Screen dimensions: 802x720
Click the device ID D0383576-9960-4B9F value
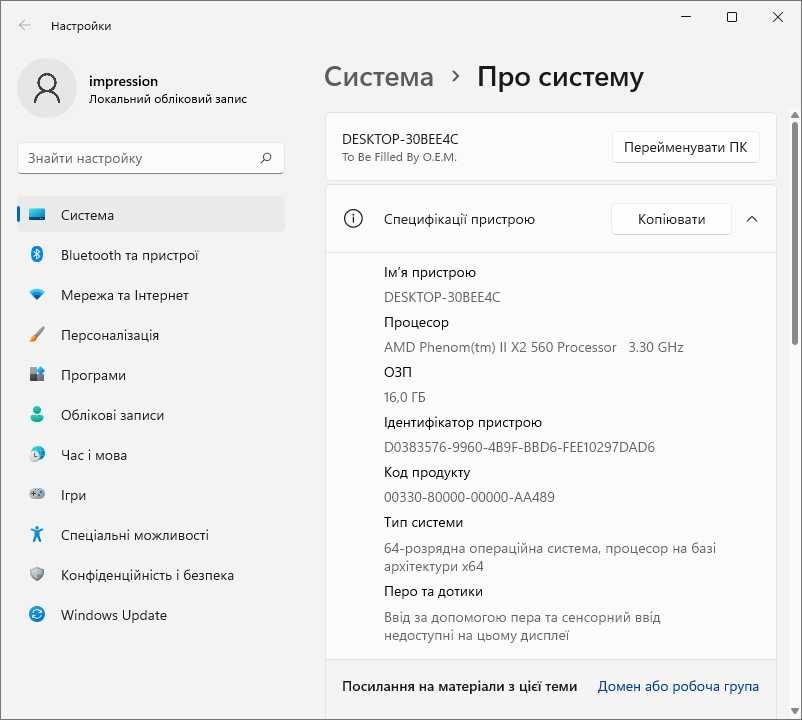pos(519,447)
